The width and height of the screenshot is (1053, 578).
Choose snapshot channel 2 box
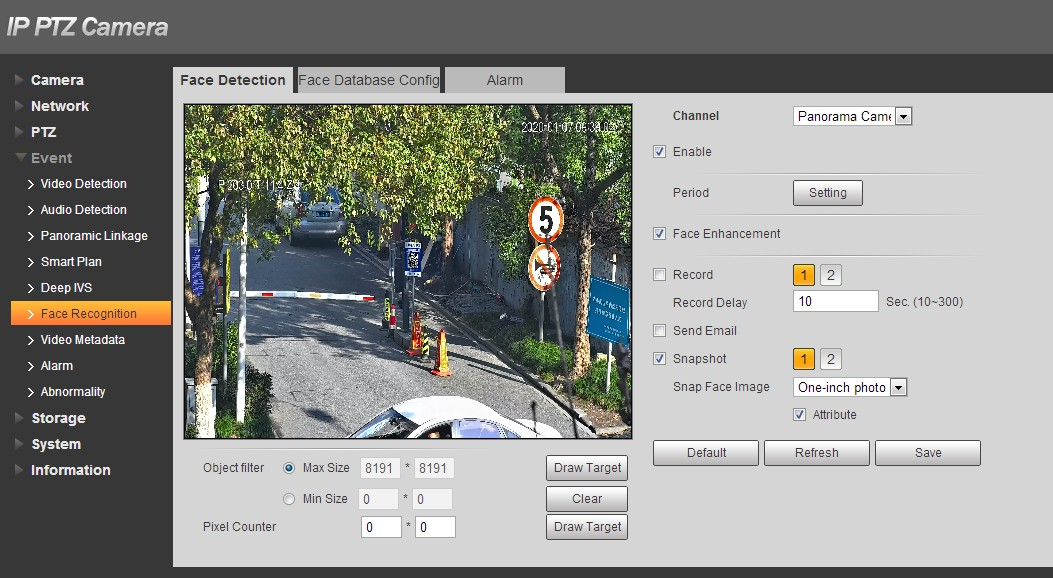click(831, 358)
